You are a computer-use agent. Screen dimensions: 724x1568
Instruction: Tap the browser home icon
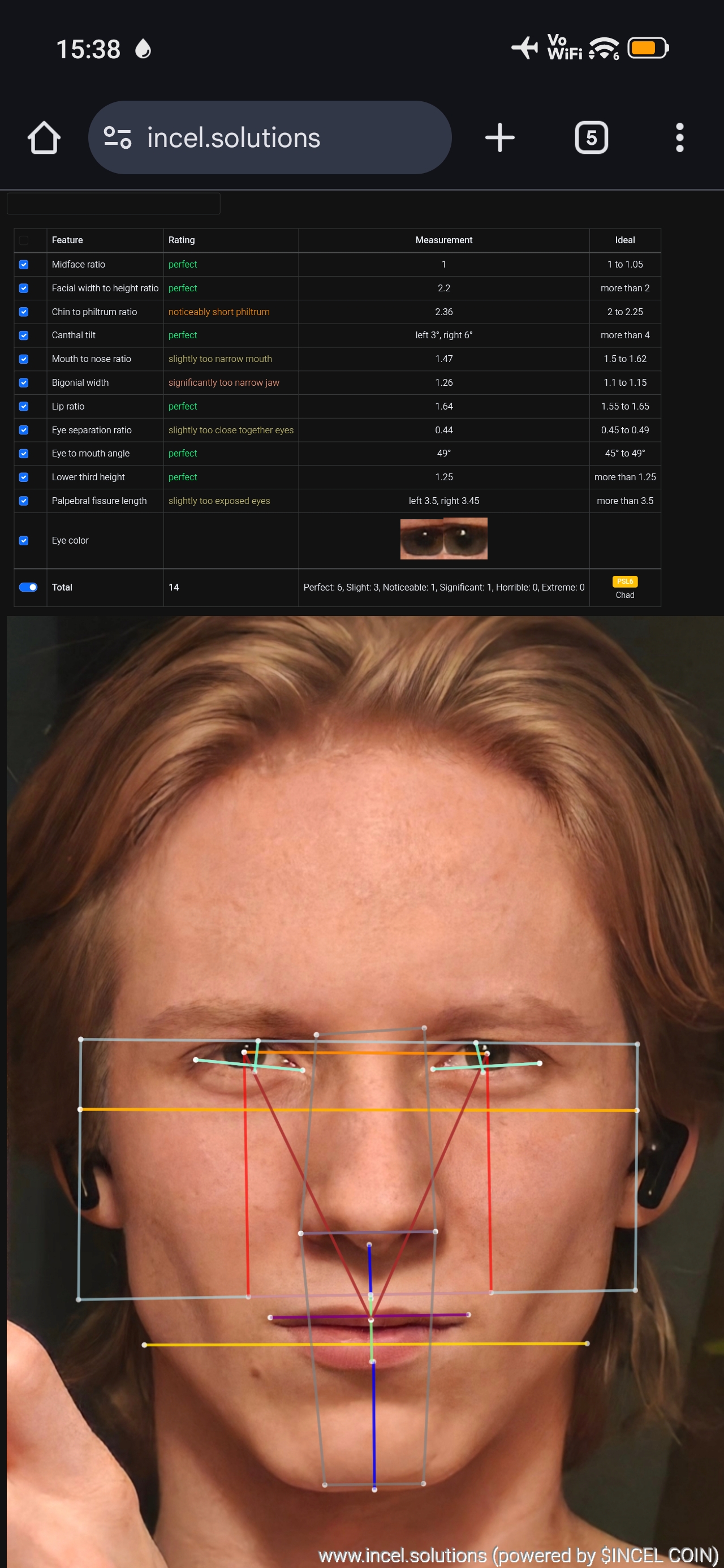[x=44, y=137]
